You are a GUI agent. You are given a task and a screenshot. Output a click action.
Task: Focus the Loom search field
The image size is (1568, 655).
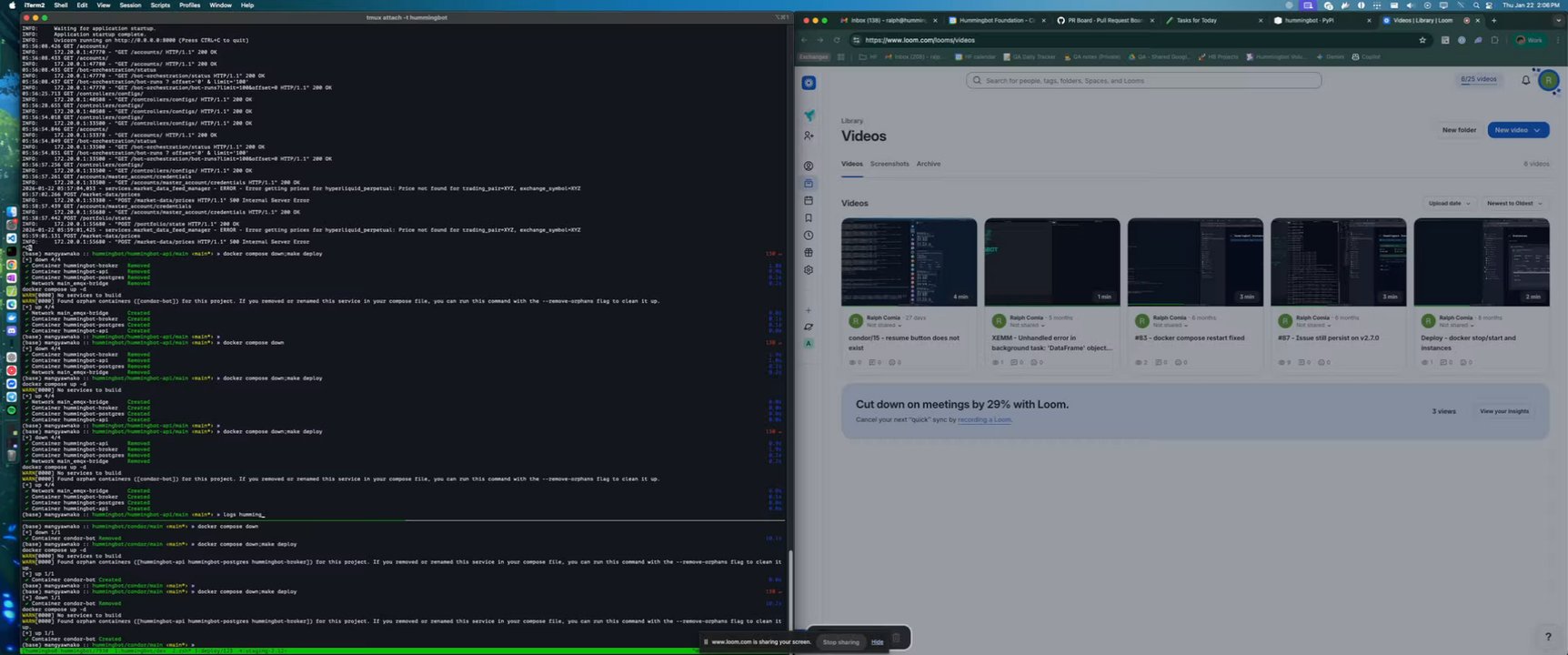(1143, 80)
